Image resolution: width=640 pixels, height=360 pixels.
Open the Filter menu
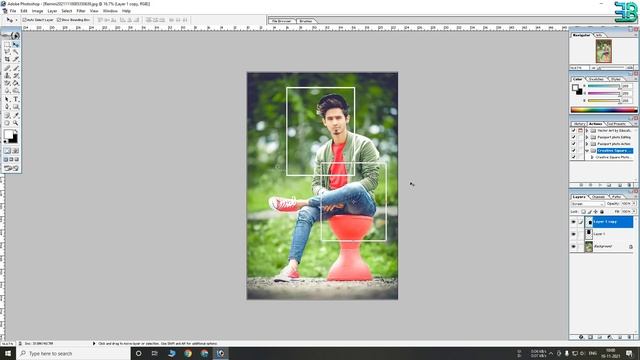point(81,11)
